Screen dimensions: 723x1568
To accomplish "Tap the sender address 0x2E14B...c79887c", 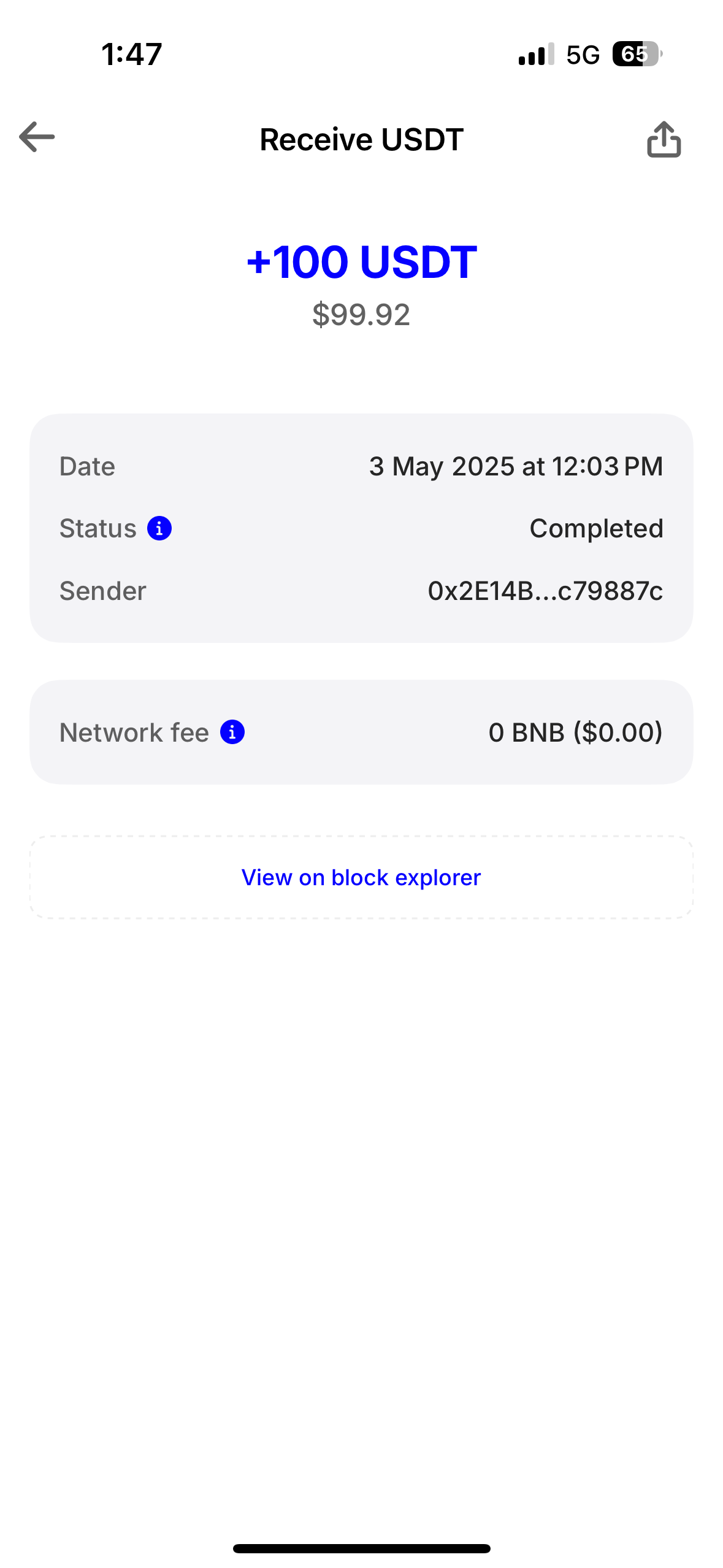I will click(x=545, y=591).
